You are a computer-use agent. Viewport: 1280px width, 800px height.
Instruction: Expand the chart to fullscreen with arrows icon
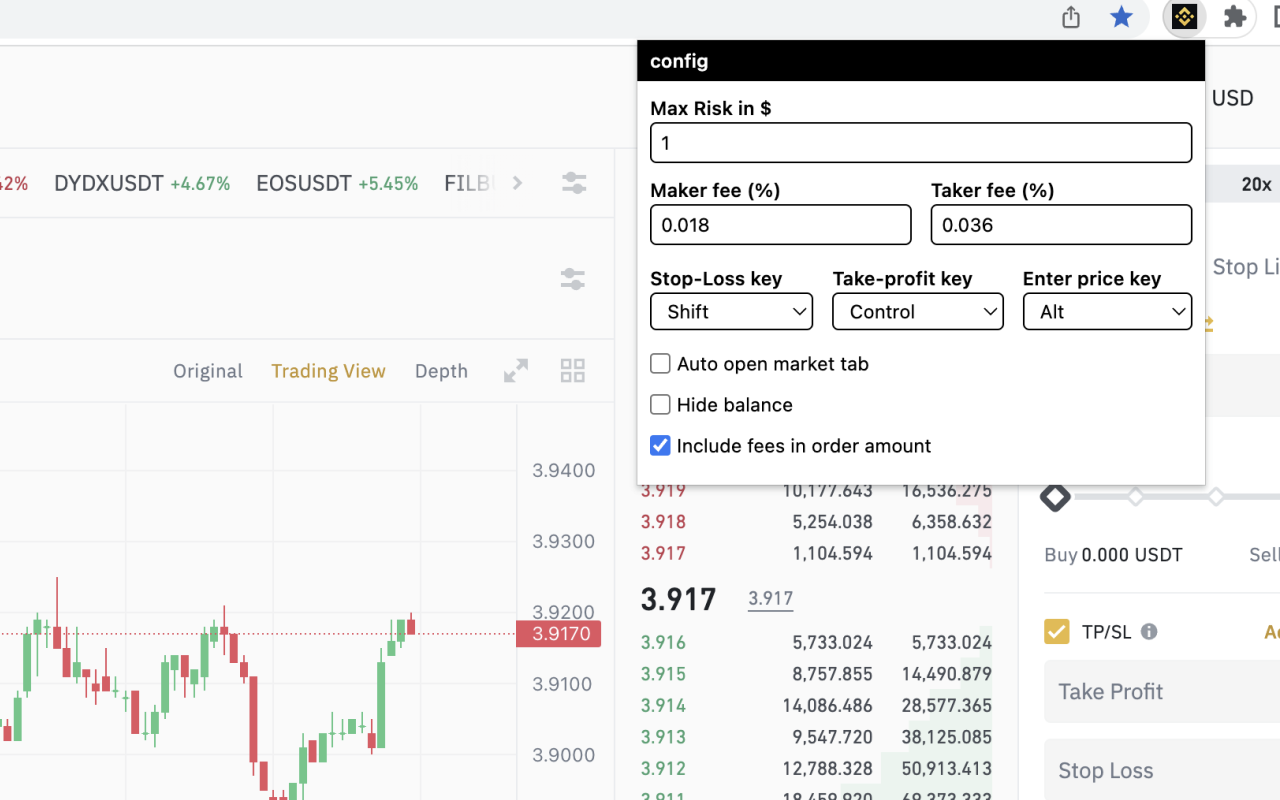515,370
